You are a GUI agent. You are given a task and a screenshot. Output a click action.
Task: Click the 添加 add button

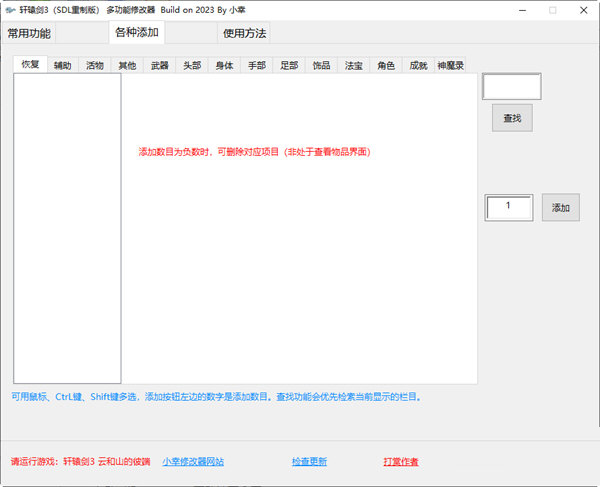pyautogui.click(x=561, y=207)
